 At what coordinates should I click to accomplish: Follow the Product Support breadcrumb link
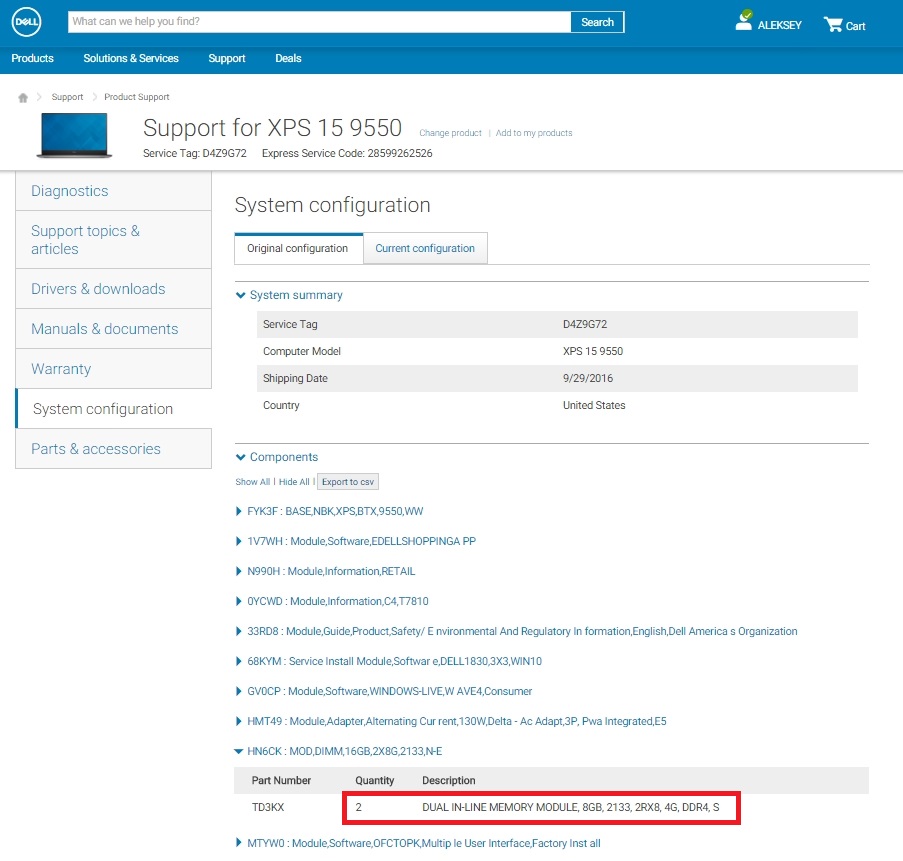(136, 97)
